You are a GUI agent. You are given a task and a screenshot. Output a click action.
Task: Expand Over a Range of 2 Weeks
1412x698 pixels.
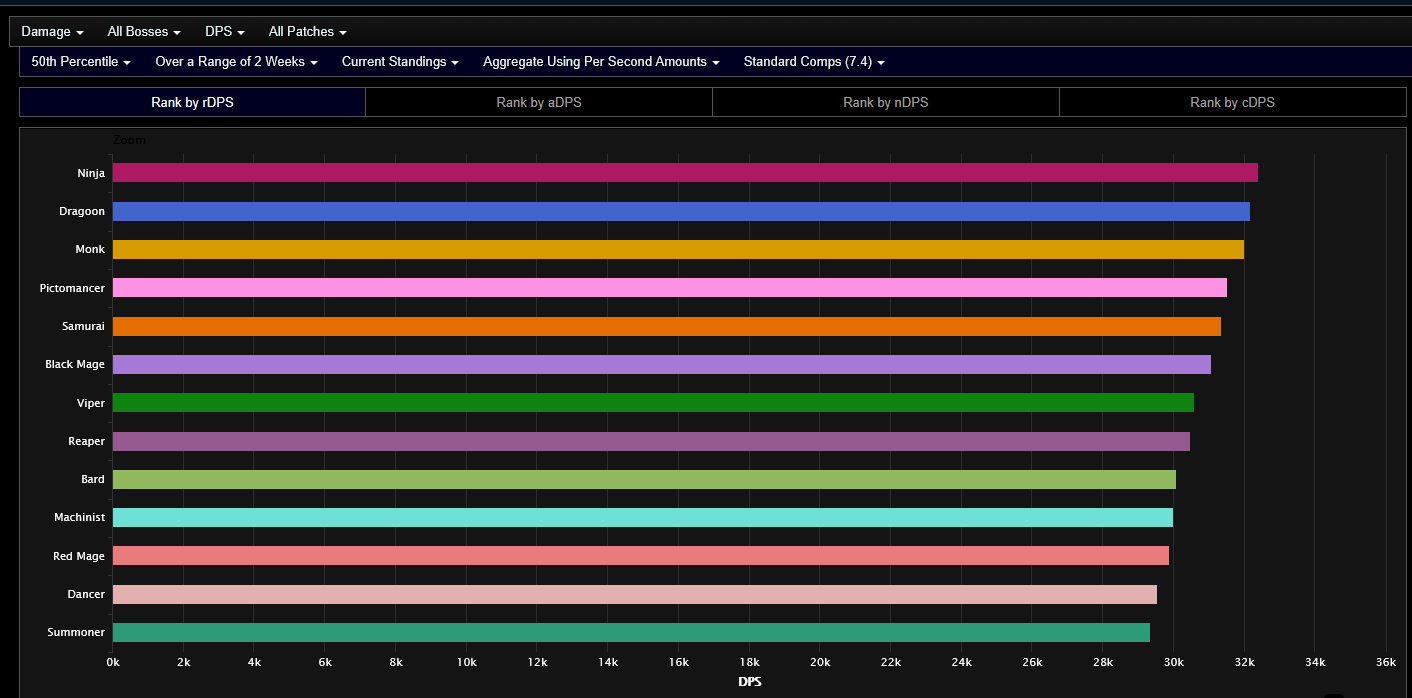click(236, 62)
